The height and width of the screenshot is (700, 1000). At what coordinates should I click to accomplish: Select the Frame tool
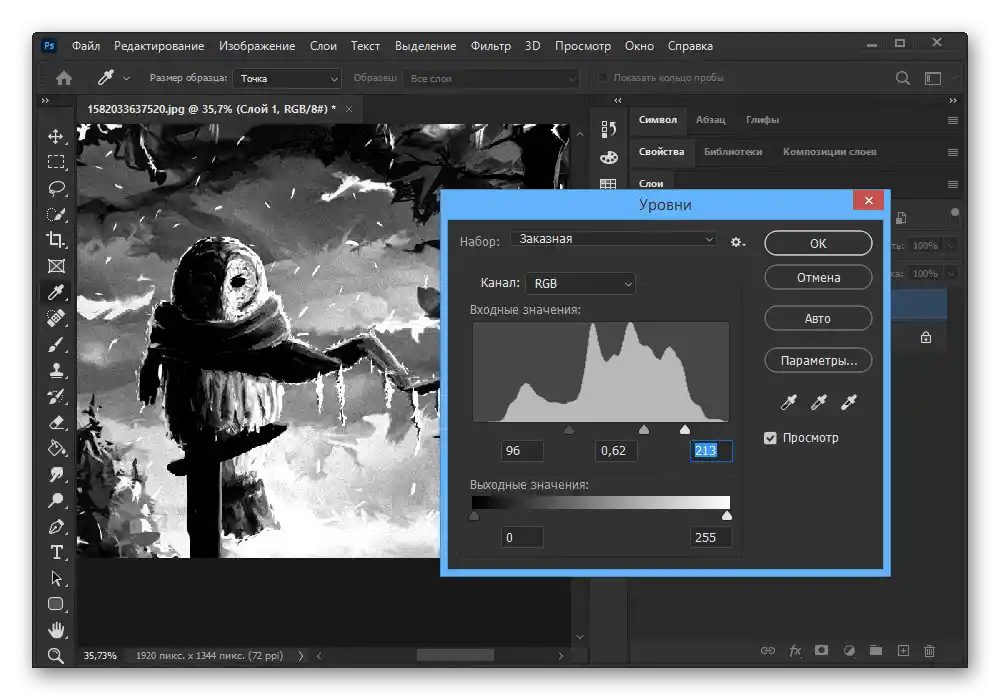[56, 266]
